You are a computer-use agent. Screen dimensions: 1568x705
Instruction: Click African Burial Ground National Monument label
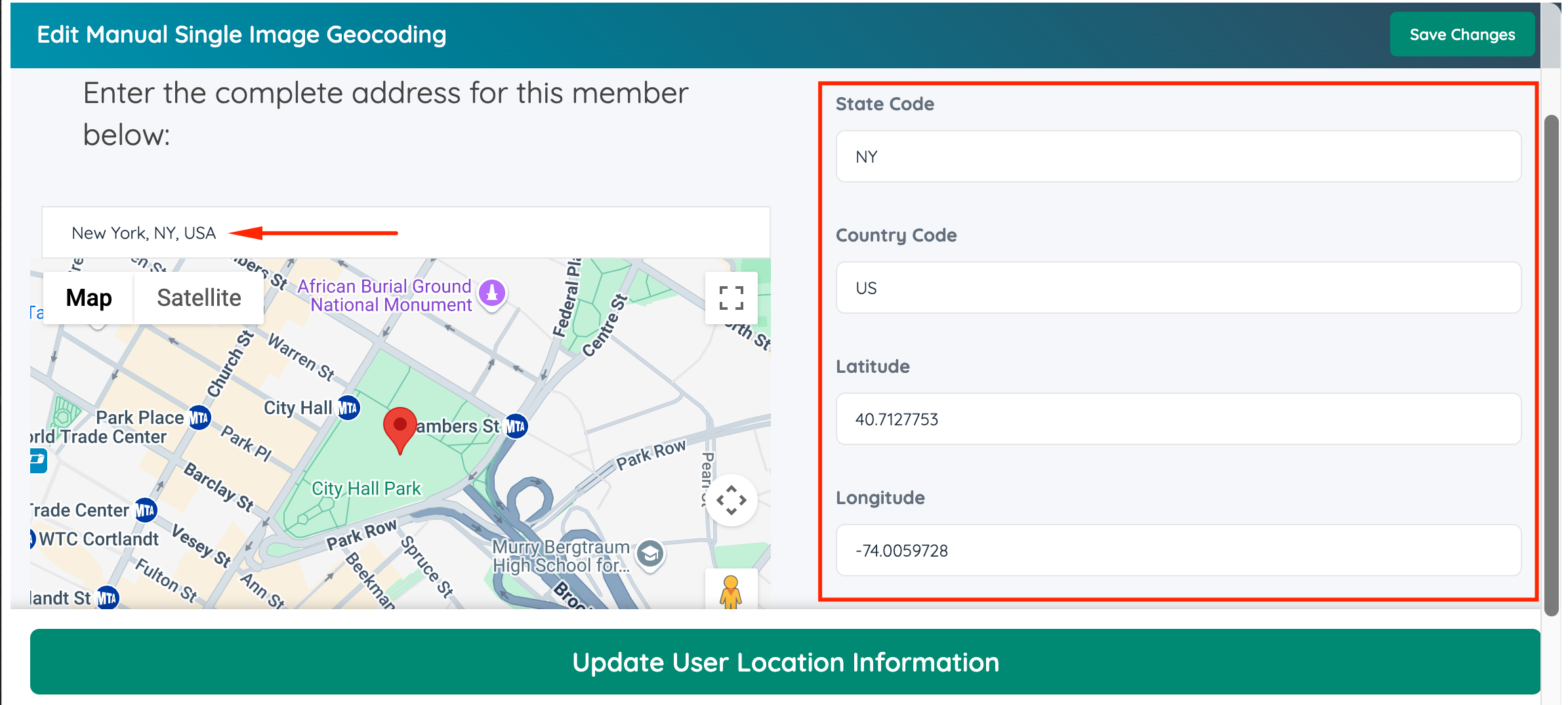tap(384, 295)
